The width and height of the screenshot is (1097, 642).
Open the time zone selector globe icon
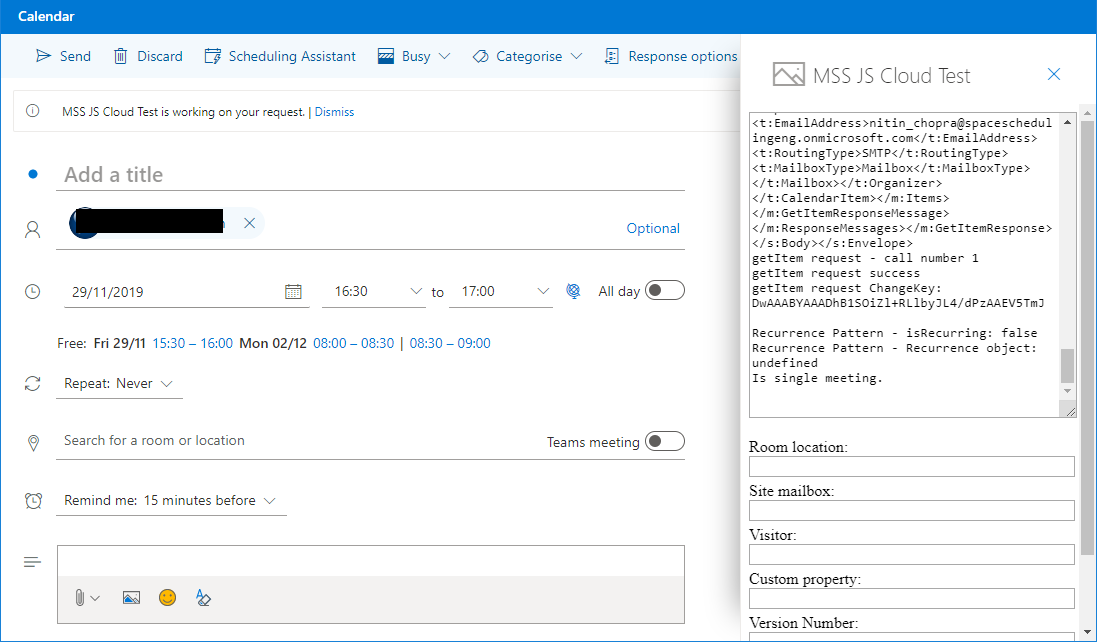tap(573, 291)
